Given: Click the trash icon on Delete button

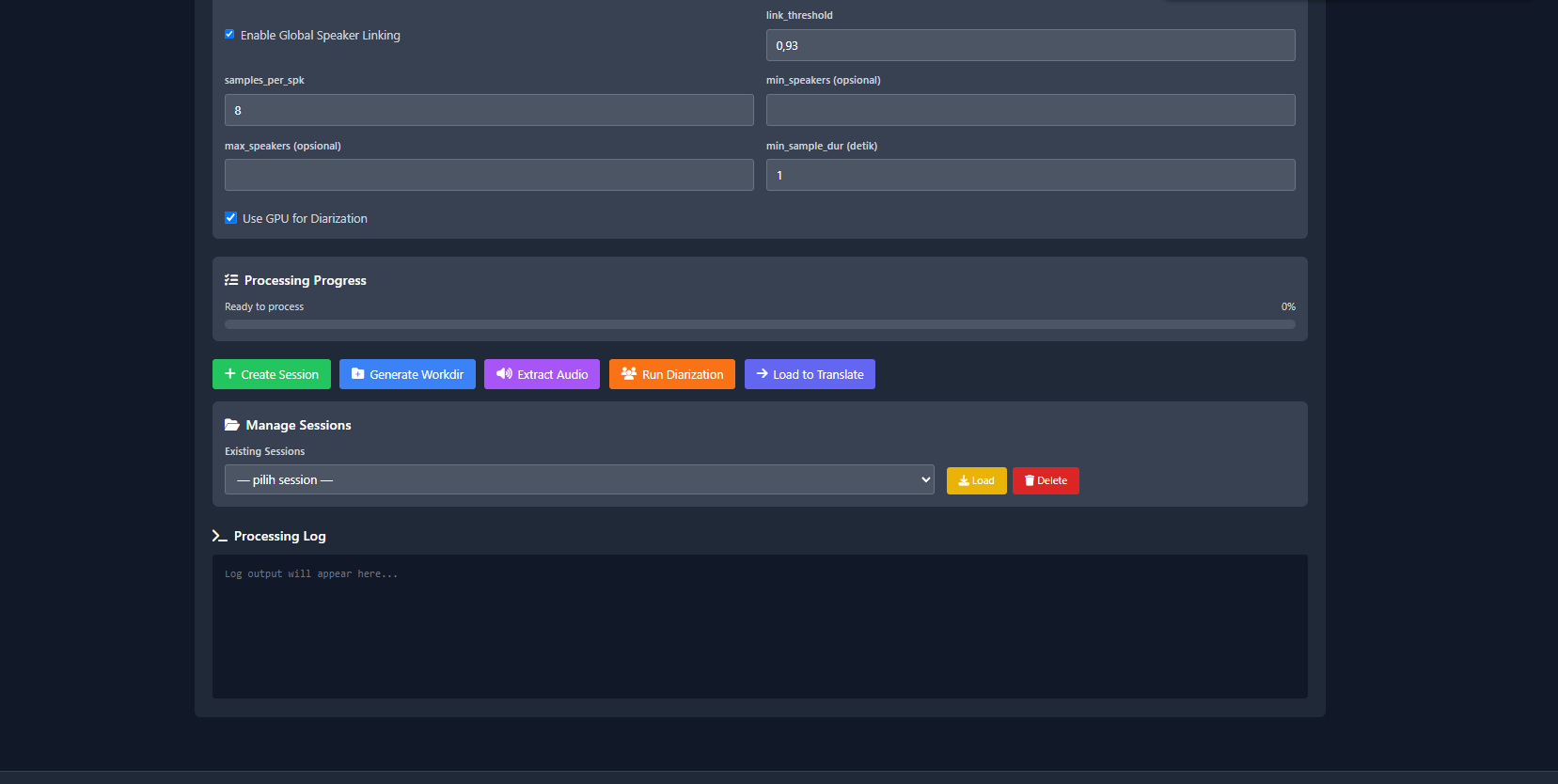Looking at the screenshot, I should [x=1030, y=481].
